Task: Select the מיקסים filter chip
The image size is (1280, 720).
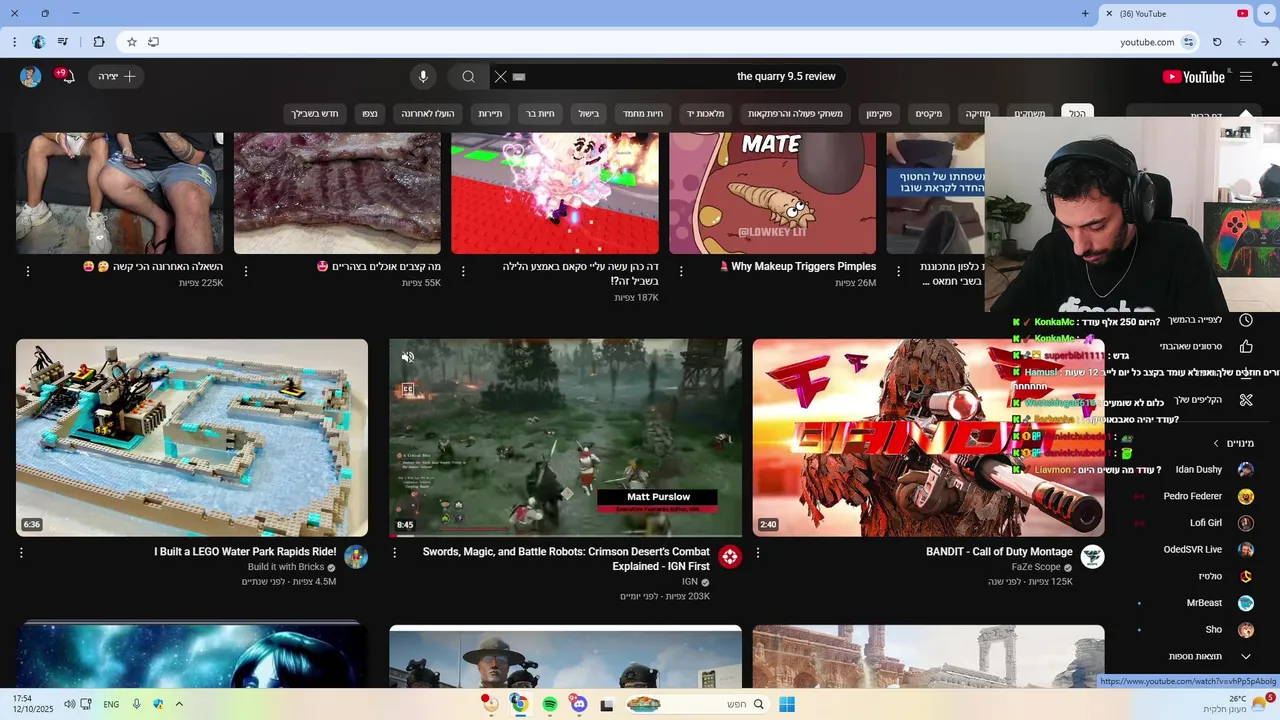Action: click(x=929, y=114)
